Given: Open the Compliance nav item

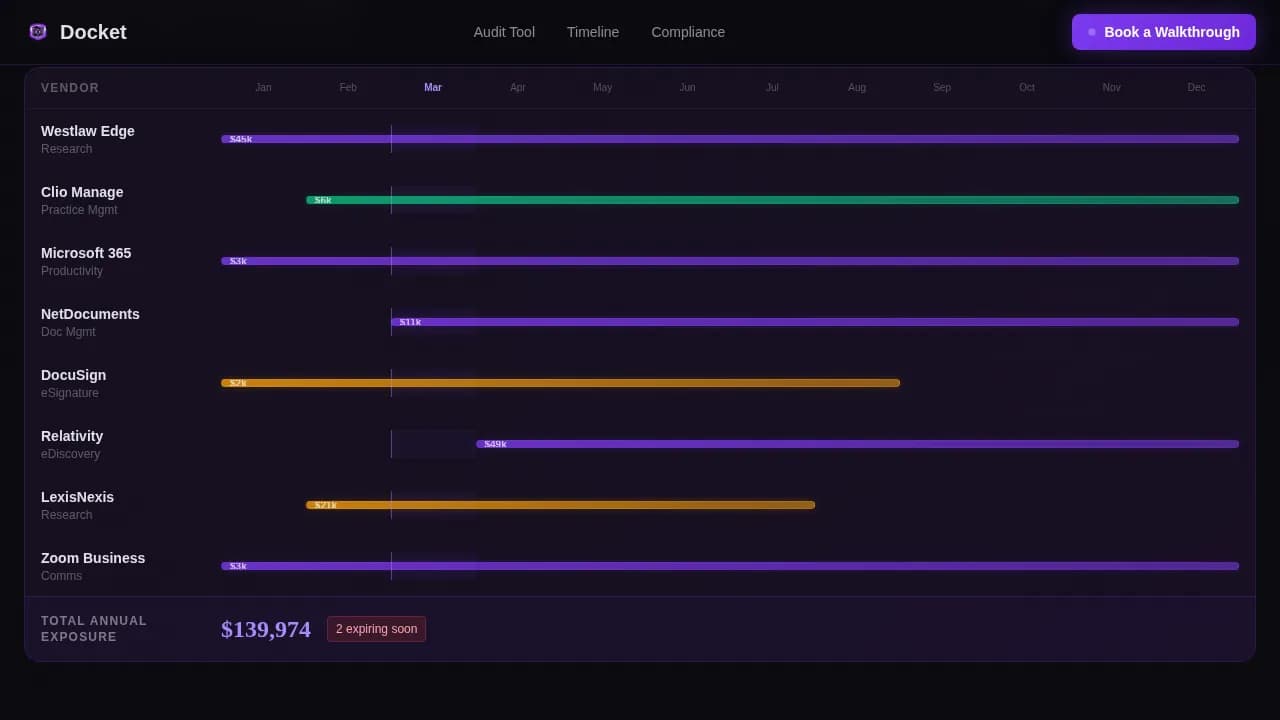Looking at the screenshot, I should point(688,32).
